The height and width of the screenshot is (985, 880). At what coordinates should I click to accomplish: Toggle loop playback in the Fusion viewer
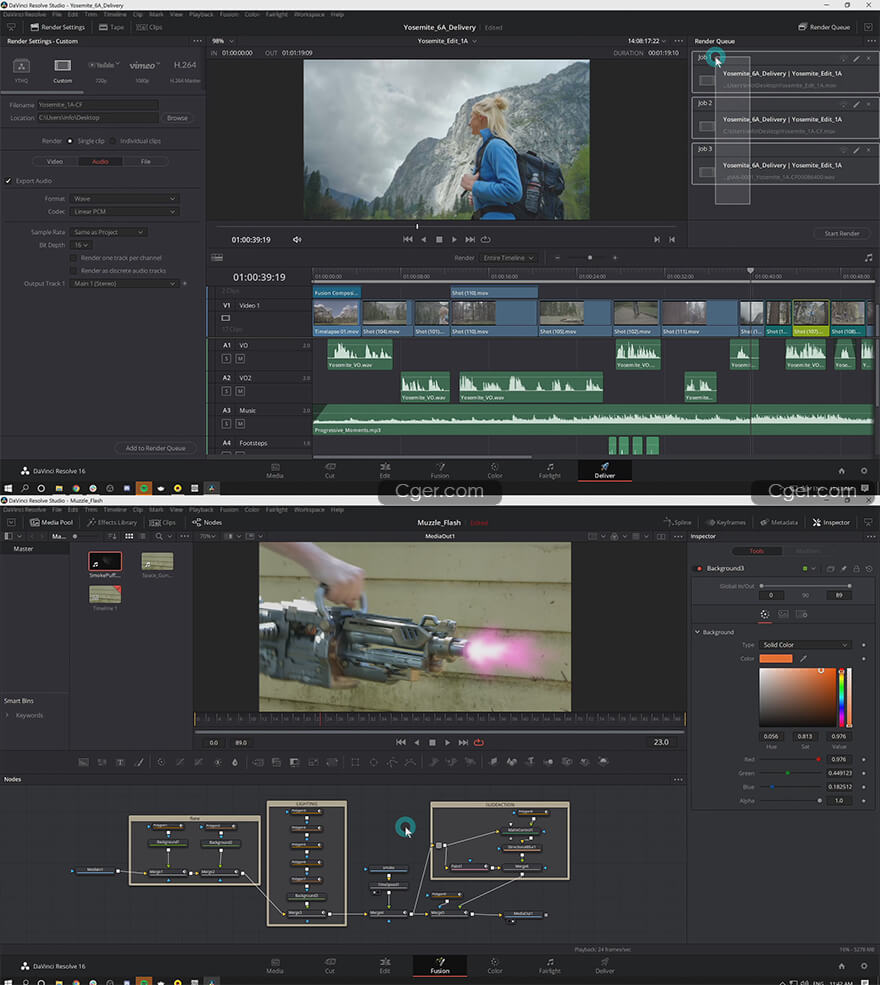(x=479, y=743)
